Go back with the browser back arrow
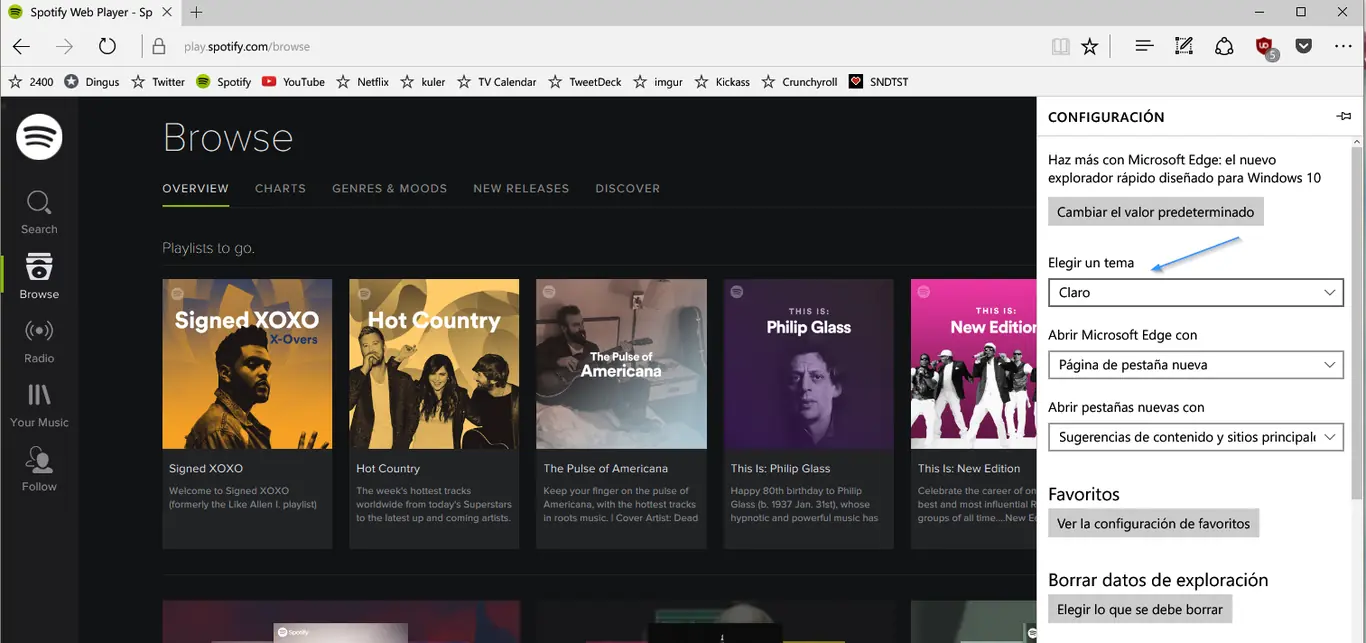The width and height of the screenshot is (1366, 643). 21,46
